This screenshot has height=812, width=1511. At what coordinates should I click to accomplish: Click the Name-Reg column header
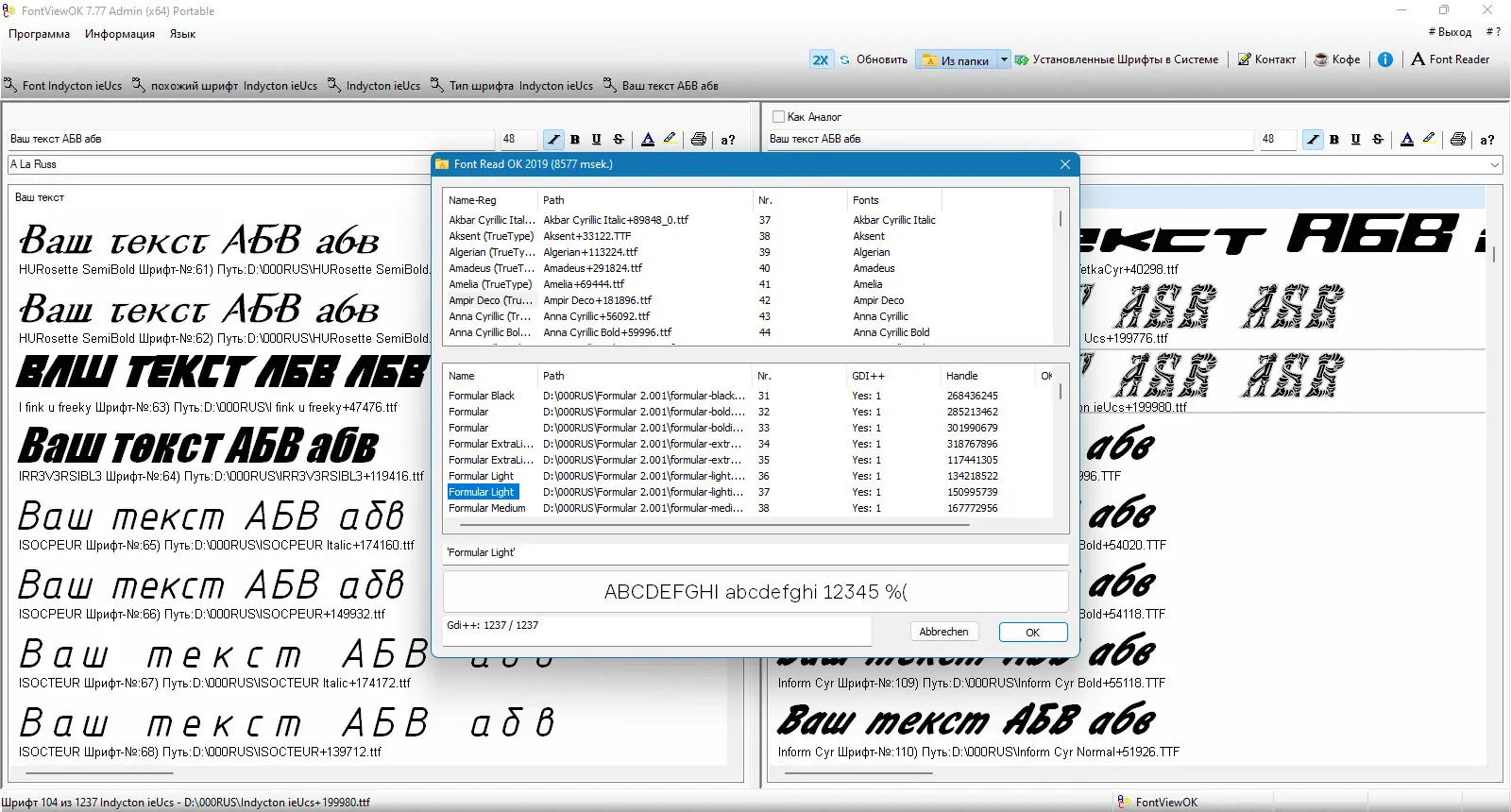tap(491, 200)
